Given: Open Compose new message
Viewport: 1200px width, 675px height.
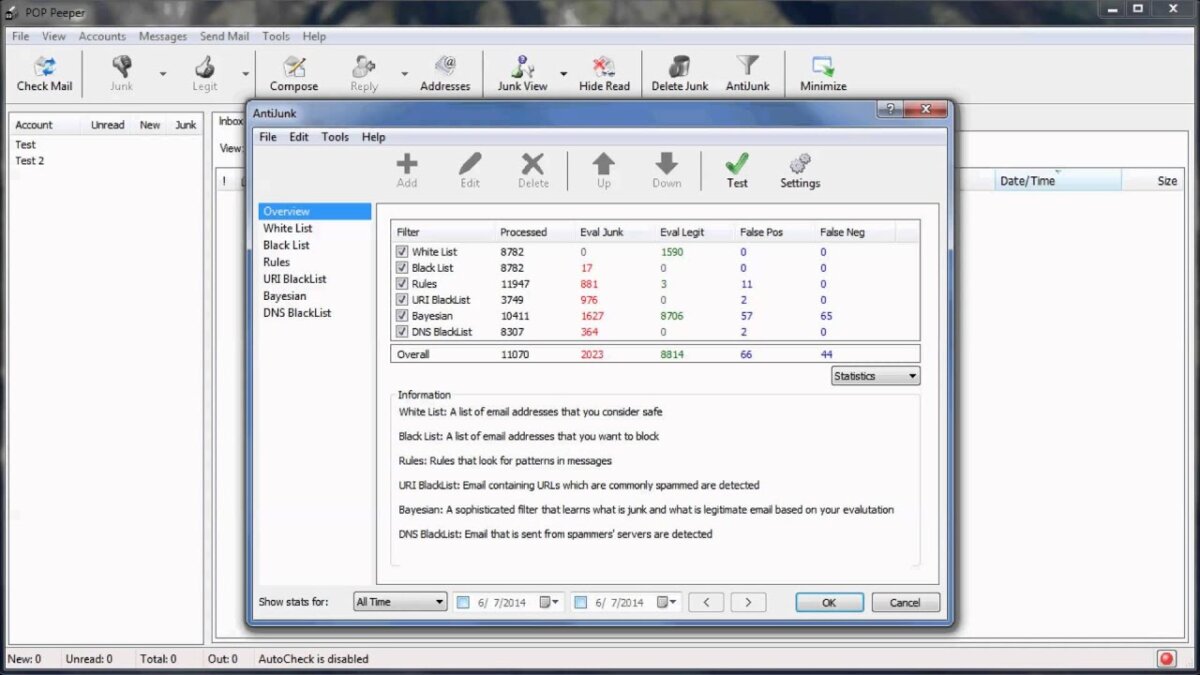Looking at the screenshot, I should [294, 66].
